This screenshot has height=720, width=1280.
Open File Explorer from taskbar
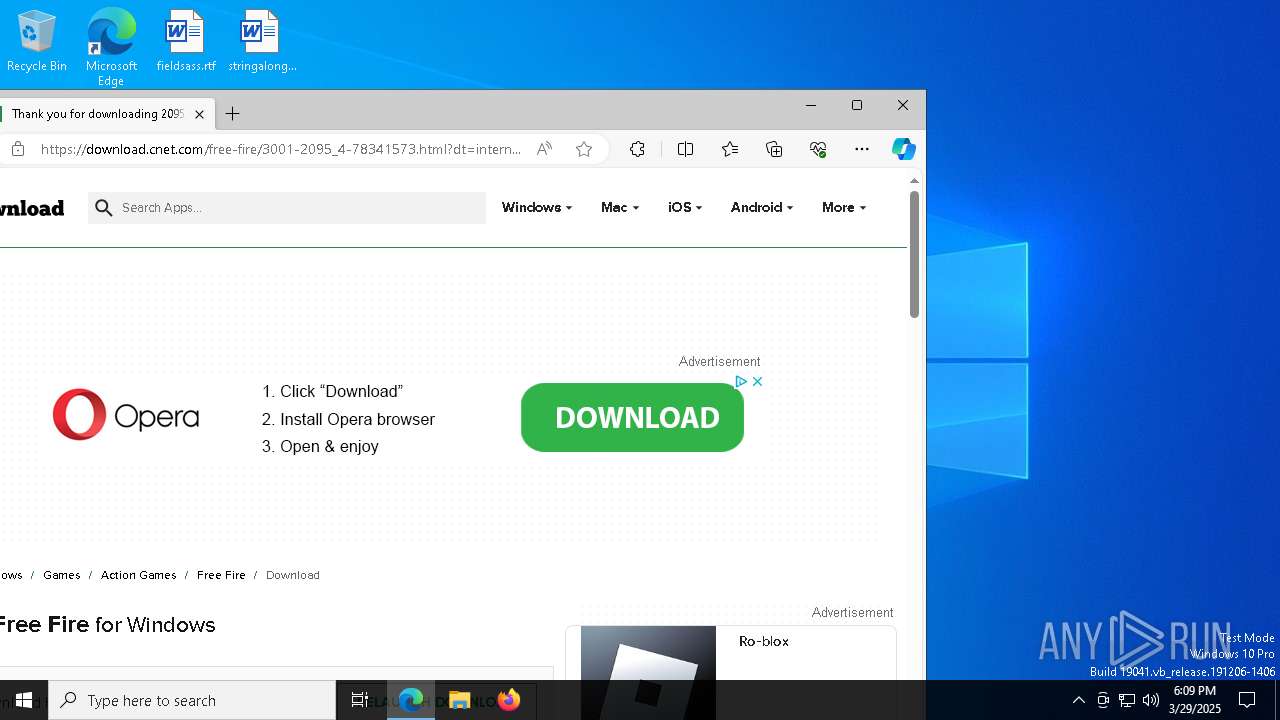tap(460, 700)
